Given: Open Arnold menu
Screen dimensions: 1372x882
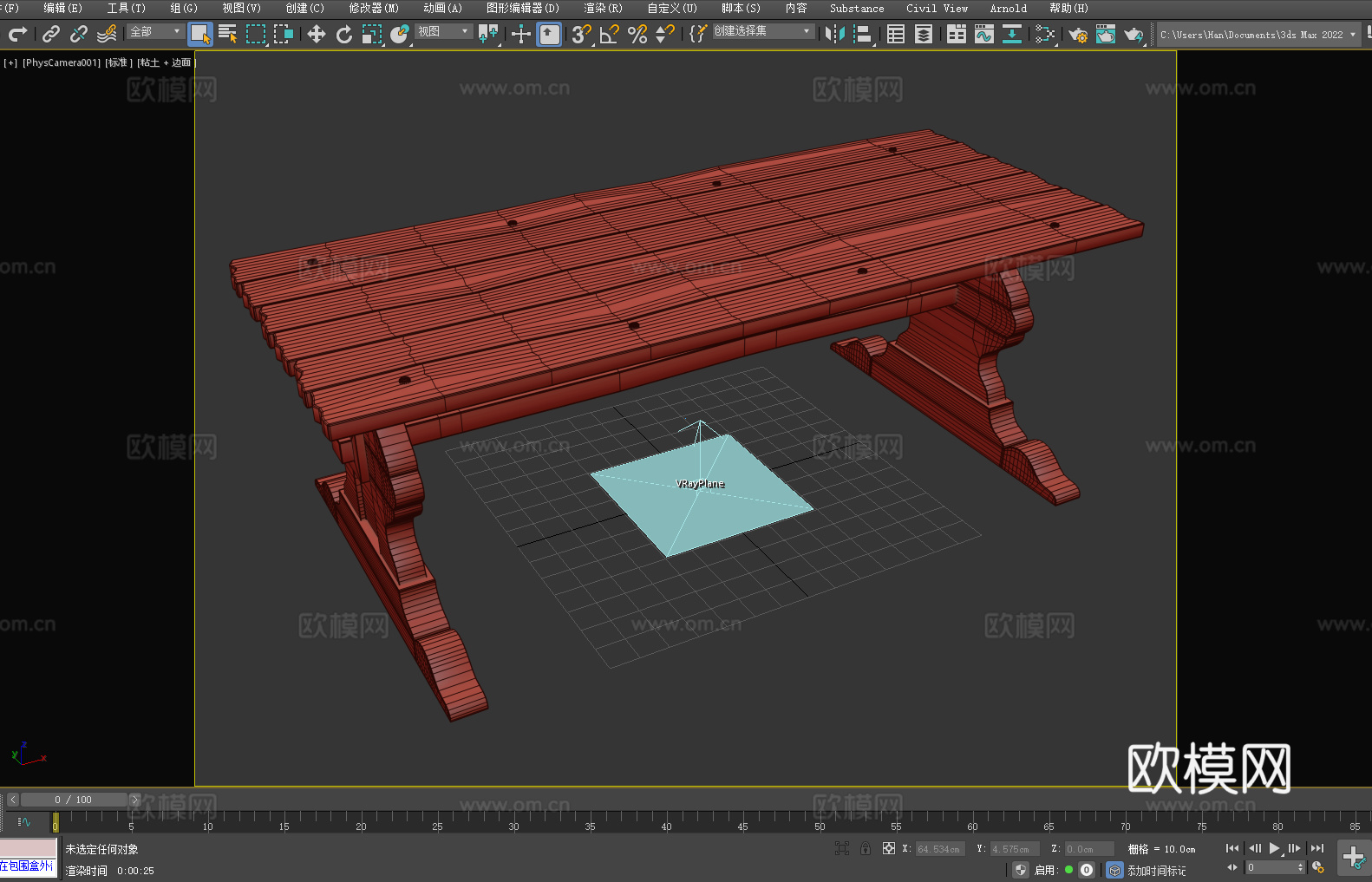Looking at the screenshot, I should [1008, 8].
